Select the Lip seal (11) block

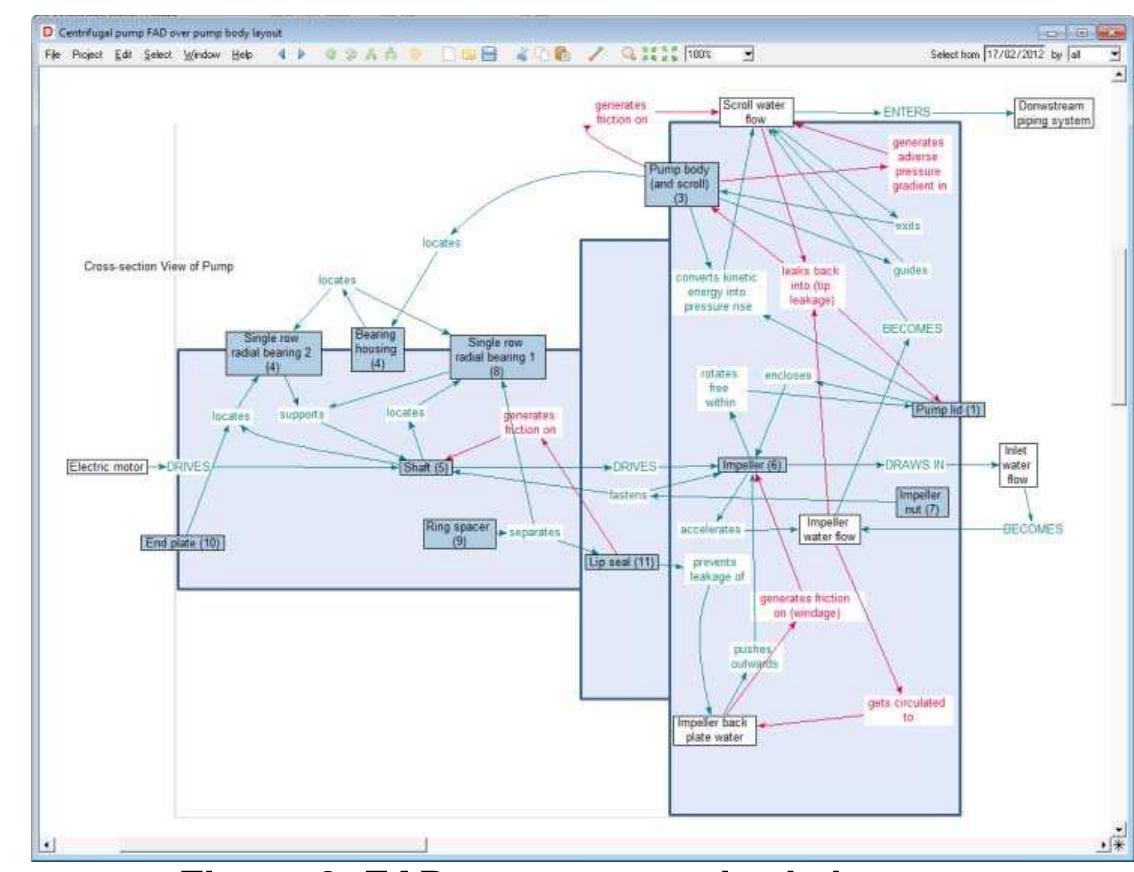[622, 562]
